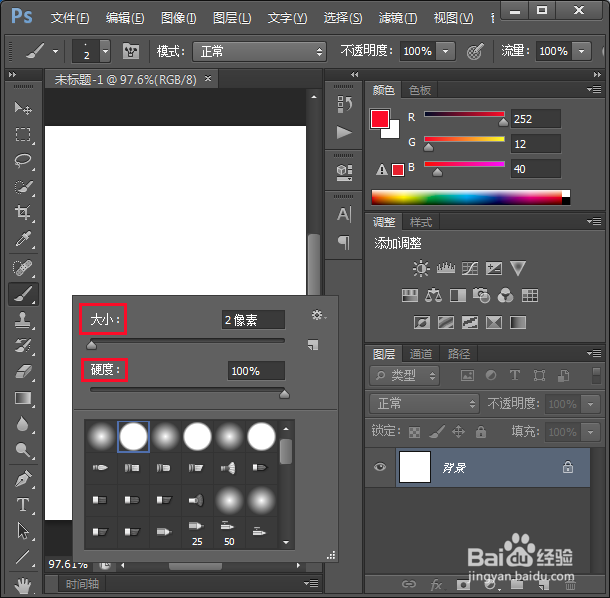This screenshot has width=610, height=598.
Task: Create new preset from this brush
Action: [313, 345]
